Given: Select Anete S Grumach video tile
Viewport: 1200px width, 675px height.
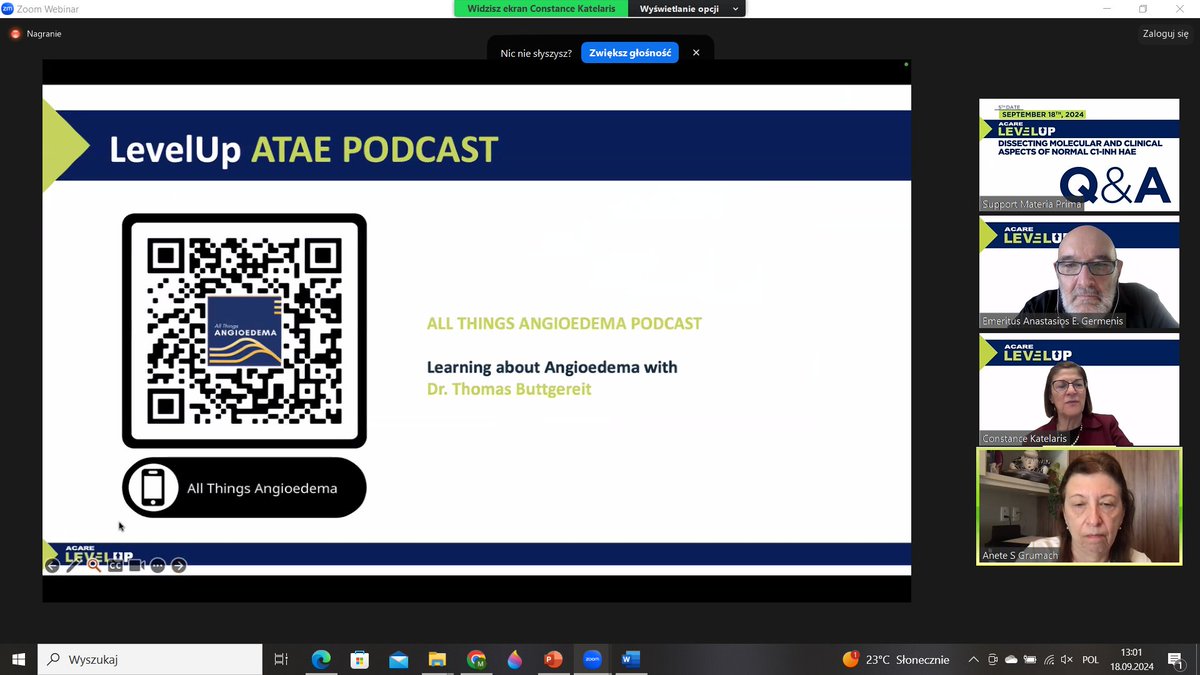Looking at the screenshot, I should [1079, 507].
